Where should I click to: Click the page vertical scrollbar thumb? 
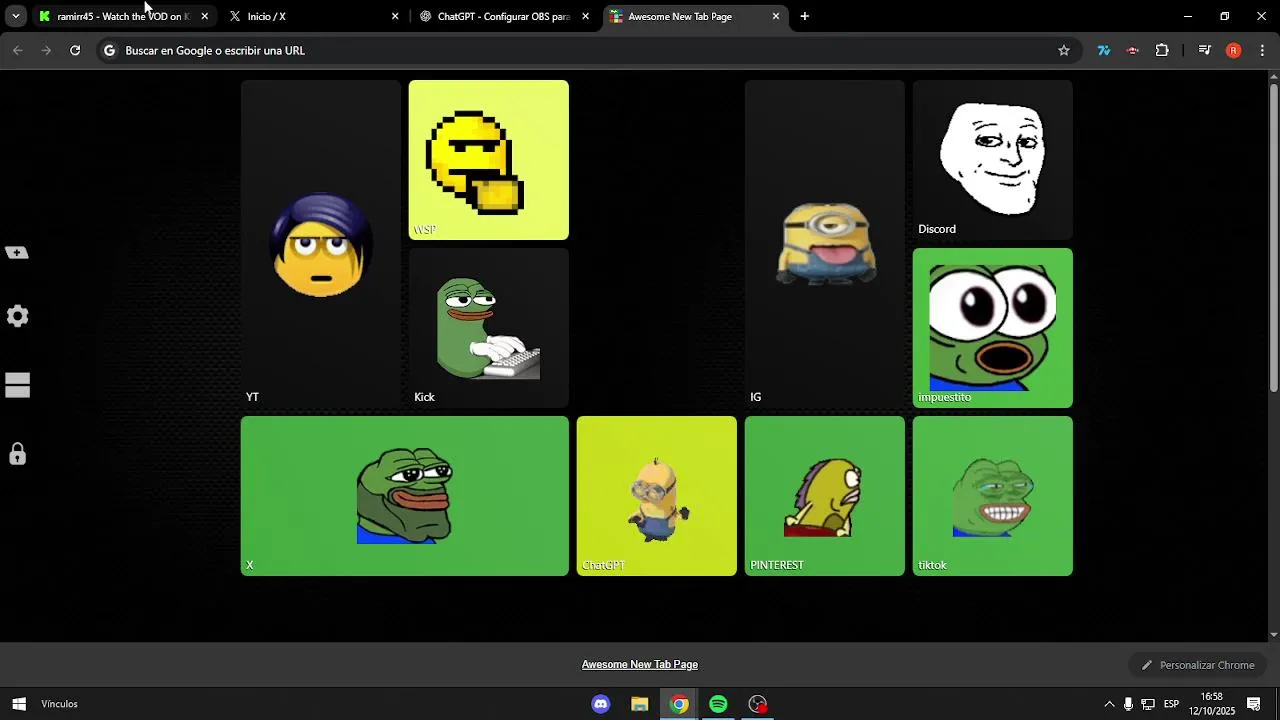coord(1273,240)
